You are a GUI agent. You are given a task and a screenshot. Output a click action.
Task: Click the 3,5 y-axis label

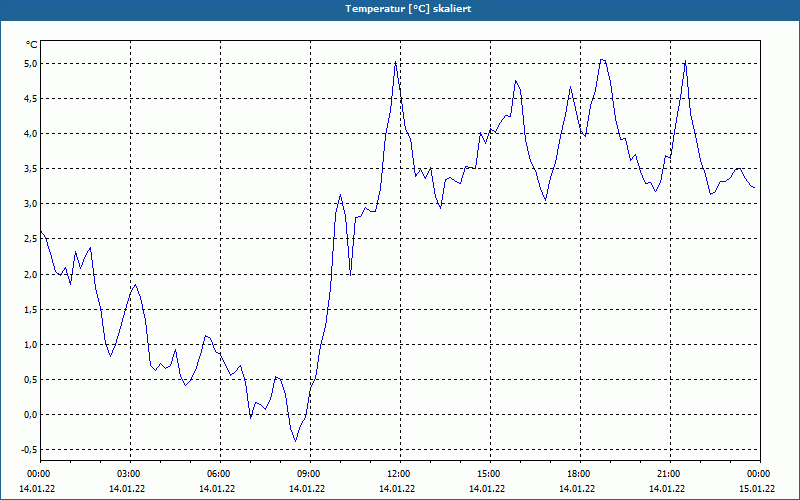(x=31, y=169)
